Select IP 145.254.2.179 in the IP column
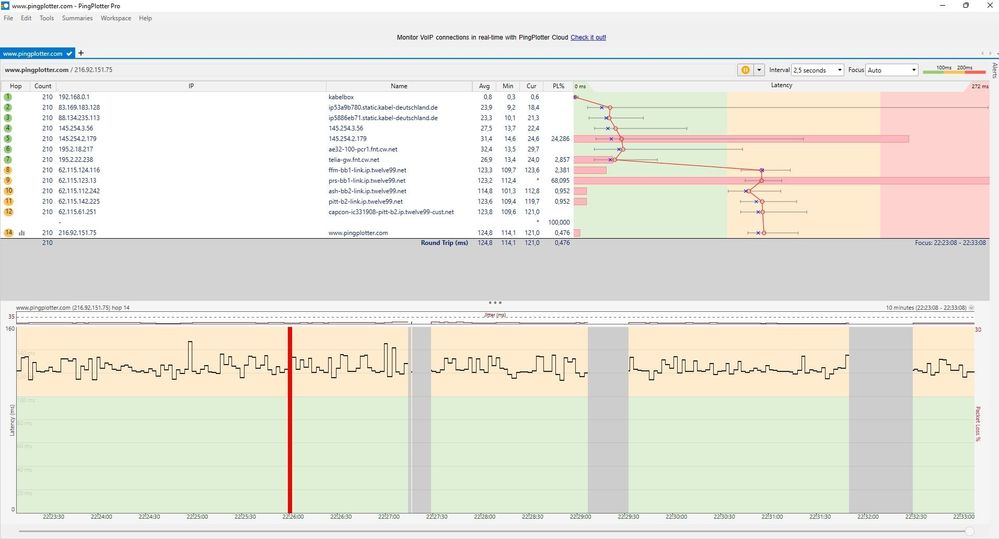 [x=77, y=138]
